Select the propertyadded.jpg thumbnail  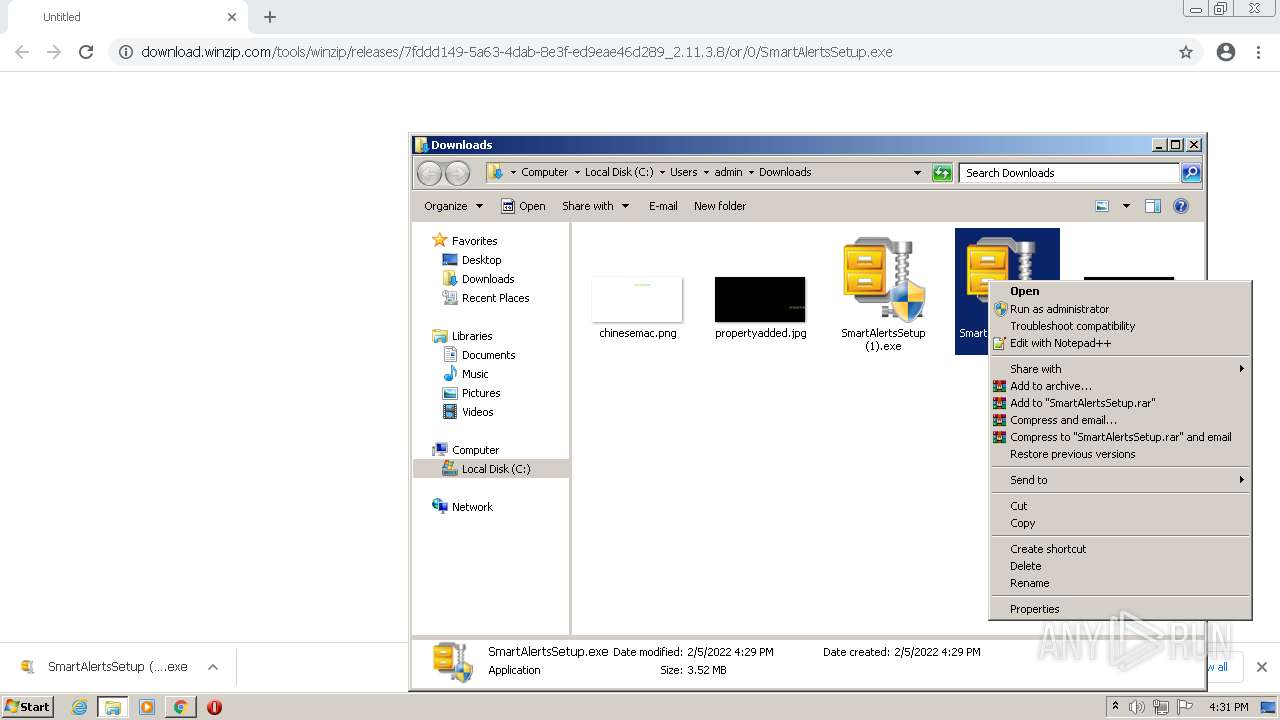coord(760,300)
